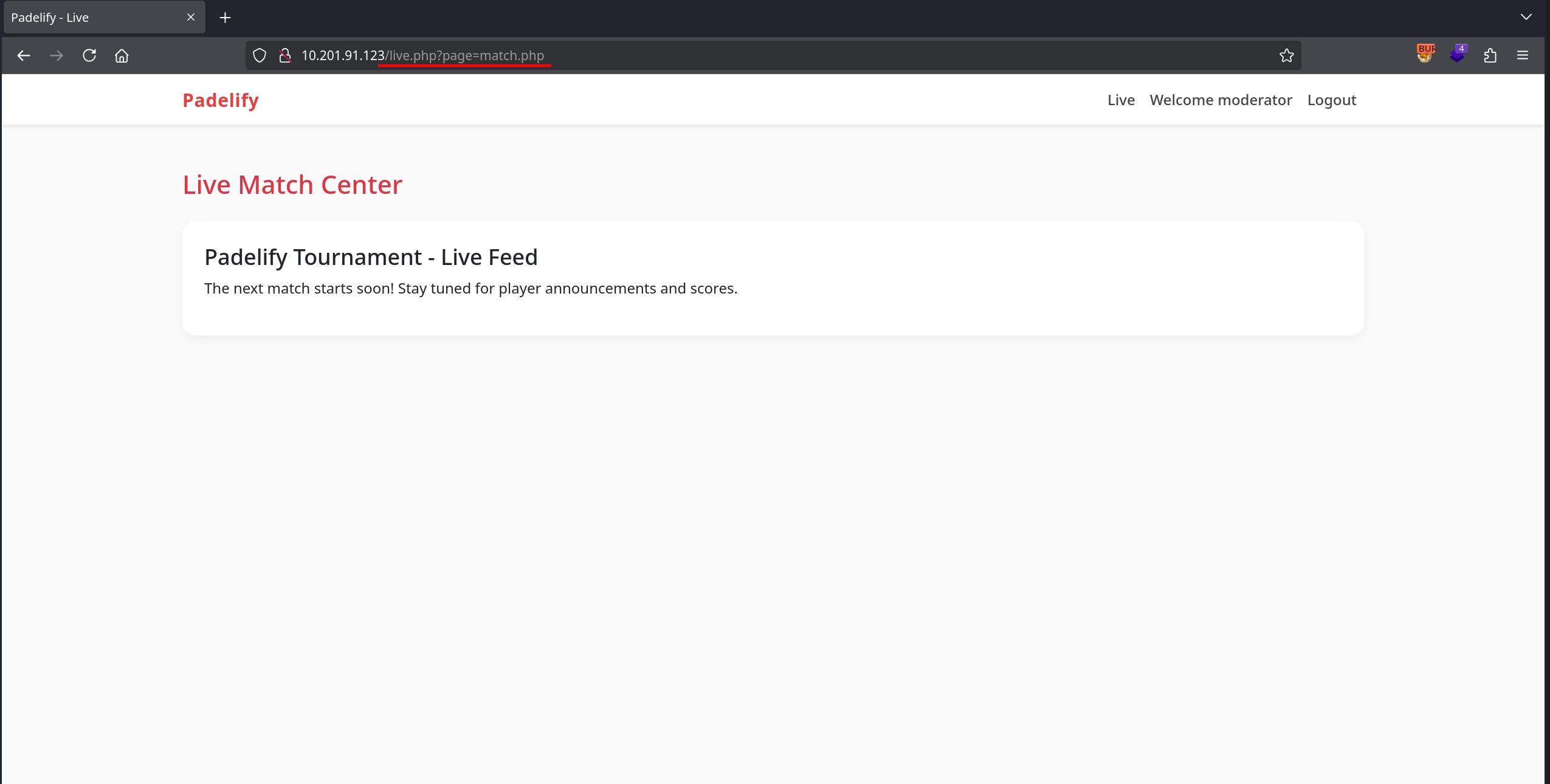Show insecure connection padlock details
The width and height of the screenshot is (1550, 784).
(284, 55)
